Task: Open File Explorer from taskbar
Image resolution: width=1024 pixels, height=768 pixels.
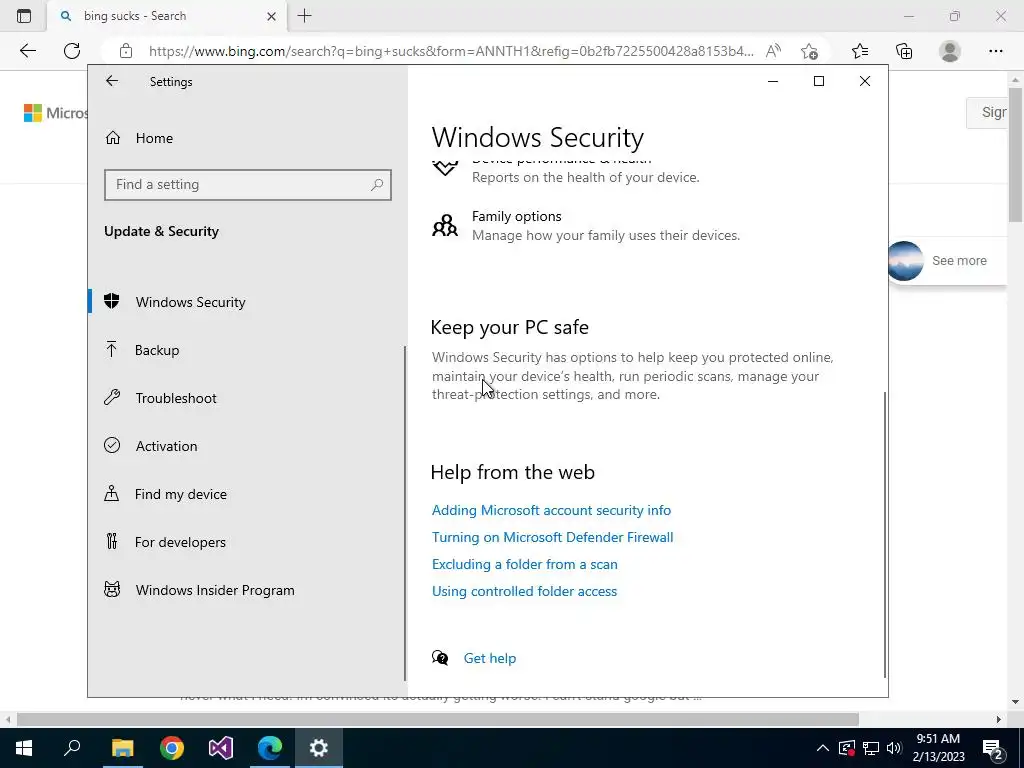Action: [122, 748]
